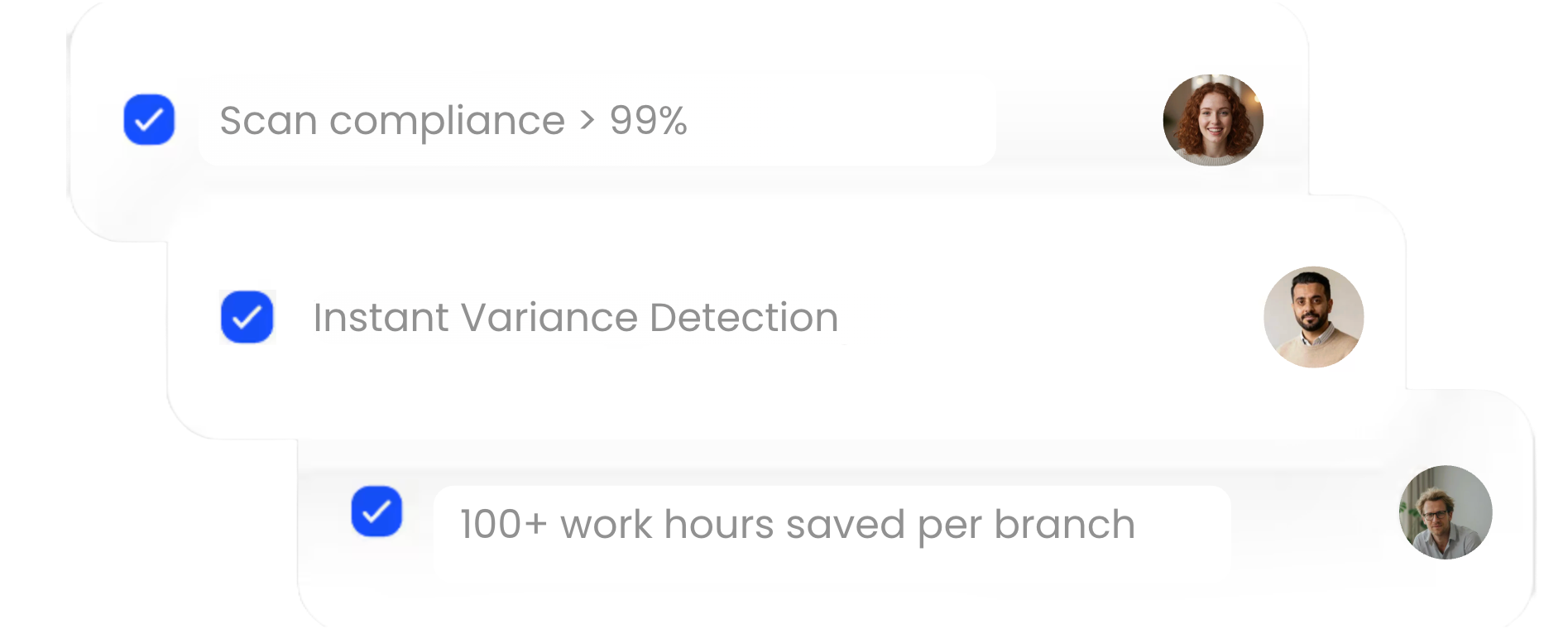
Task: Click the middle card's circular profile photo
Action: (x=1313, y=317)
